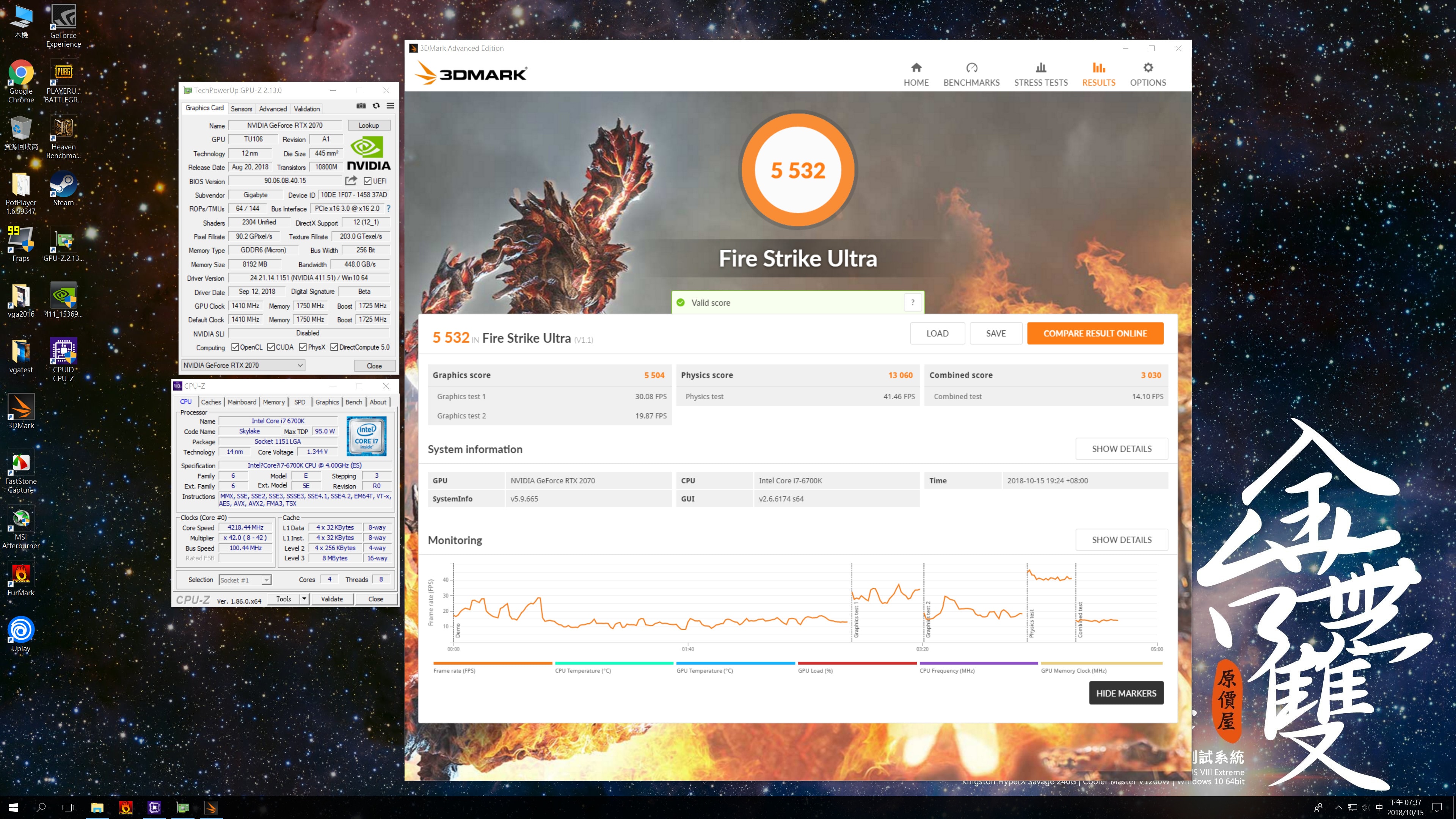Open the GPU-Z hamburger menu
The width and height of the screenshot is (1456, 819).
(390, 106)
